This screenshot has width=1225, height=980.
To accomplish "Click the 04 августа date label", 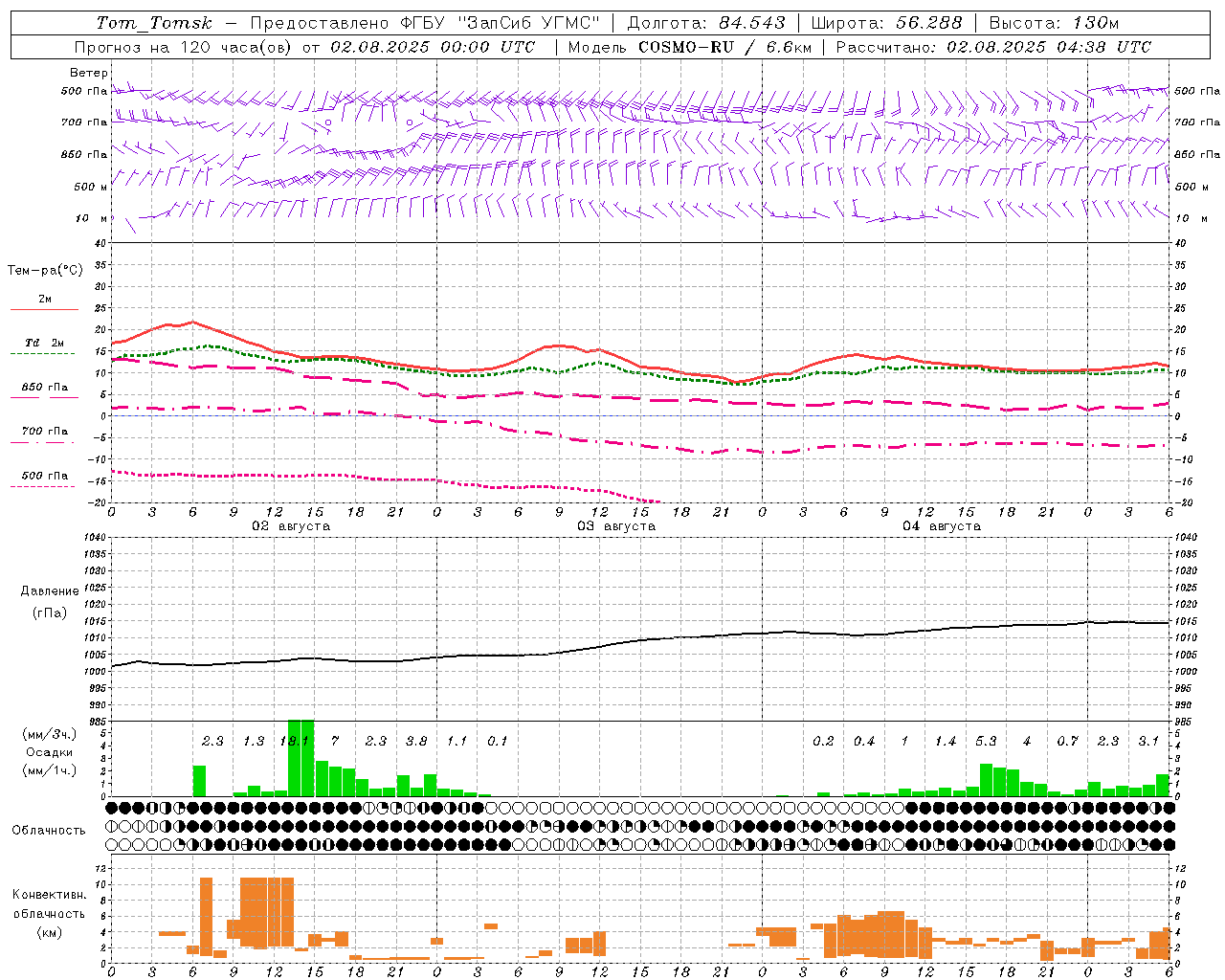I will 942,526.
